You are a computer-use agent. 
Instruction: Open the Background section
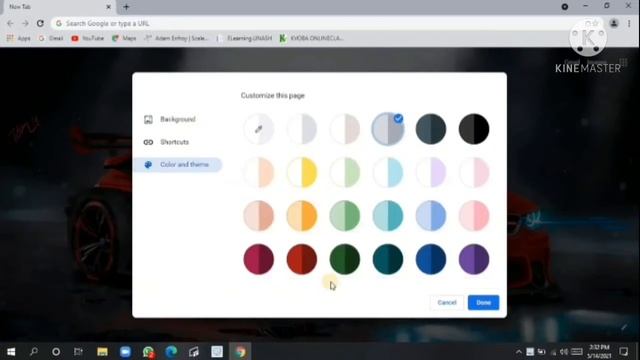coord(177,119)
